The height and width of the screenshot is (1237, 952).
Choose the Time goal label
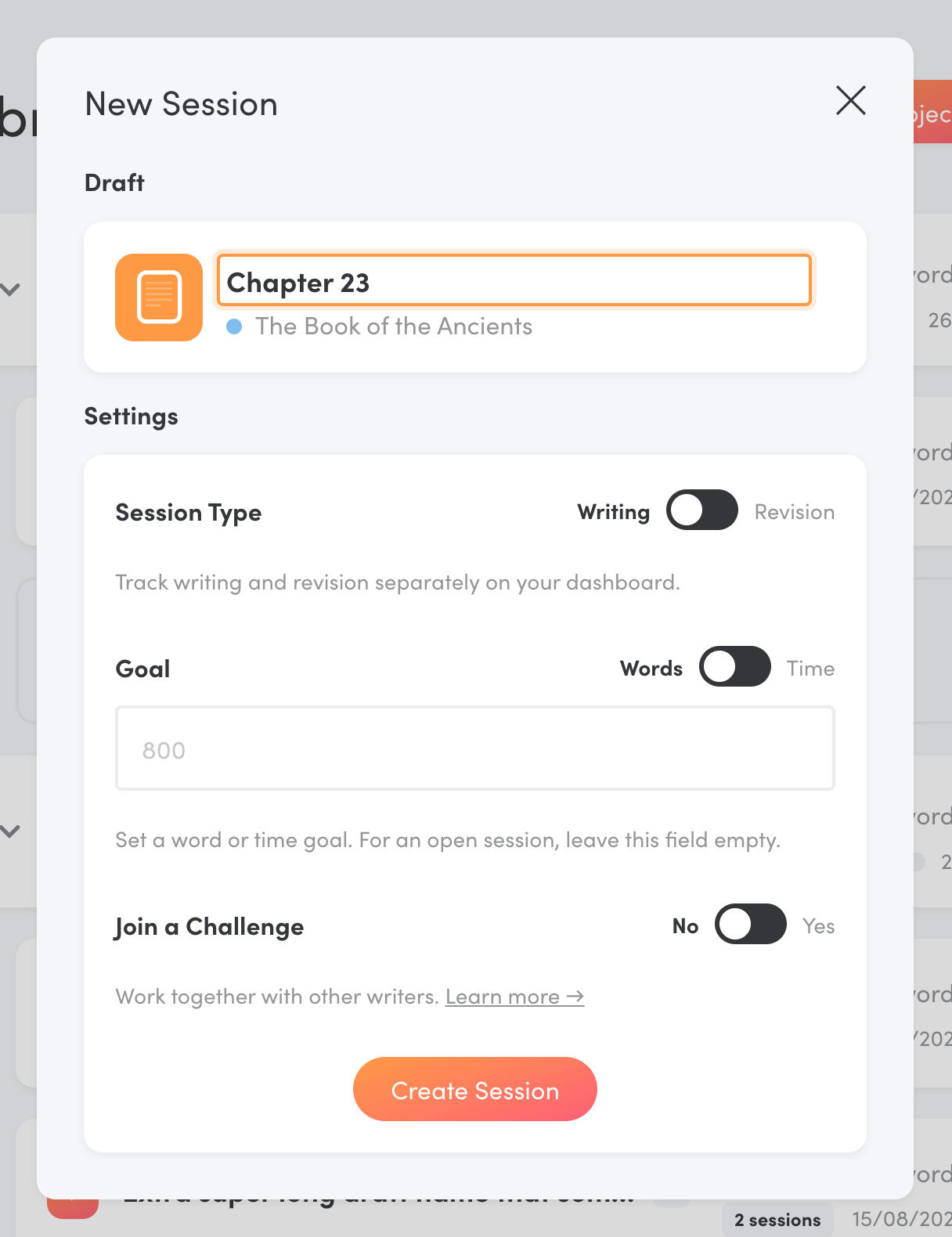[x=810, y=669]
